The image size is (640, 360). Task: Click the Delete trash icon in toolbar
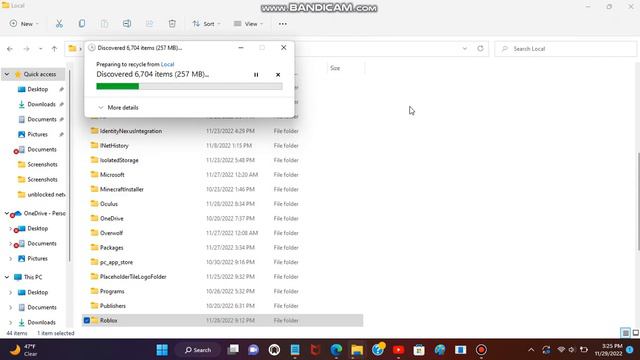[172, 24]
